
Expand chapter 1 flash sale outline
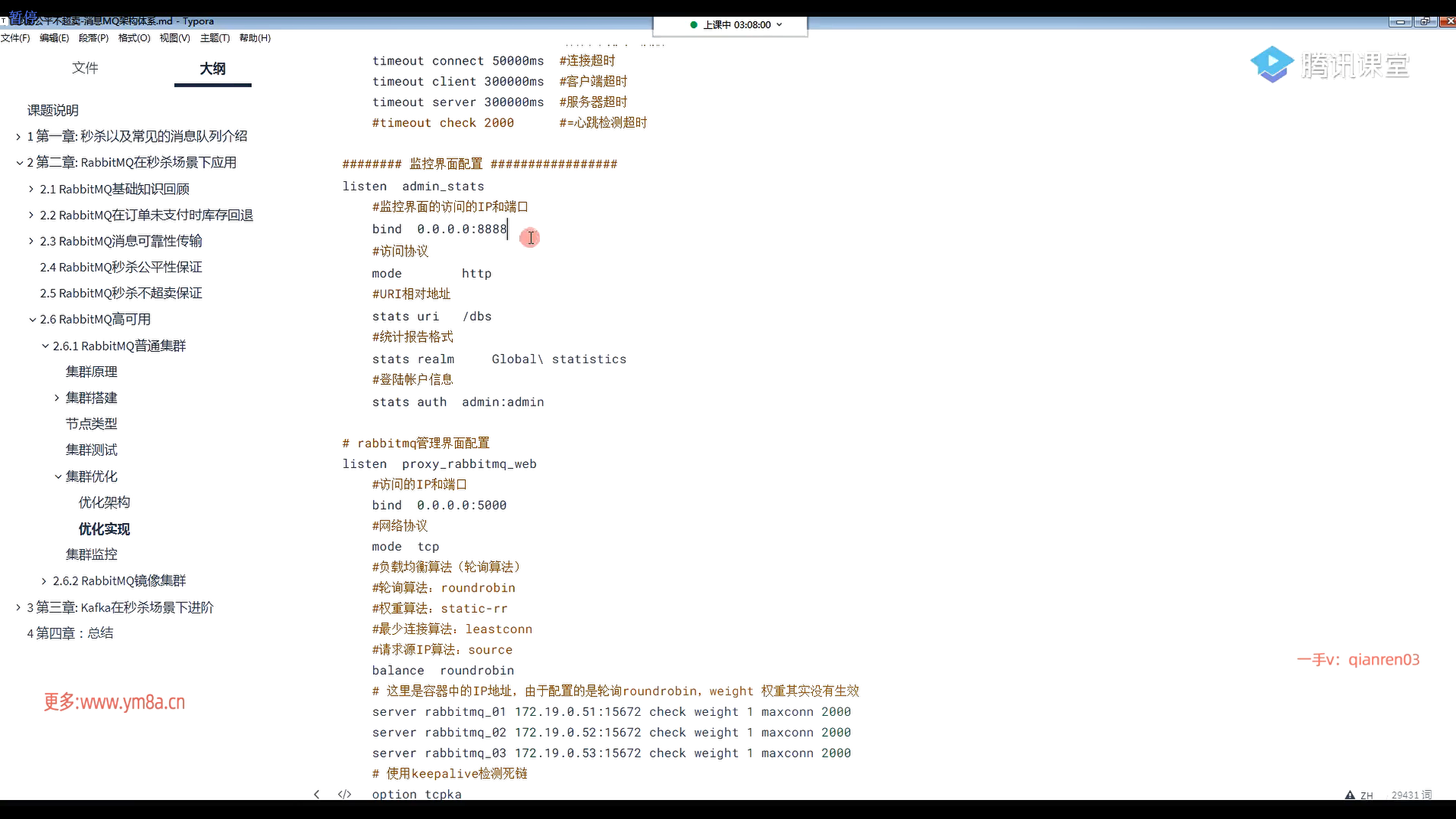click(x=18, y=136)
